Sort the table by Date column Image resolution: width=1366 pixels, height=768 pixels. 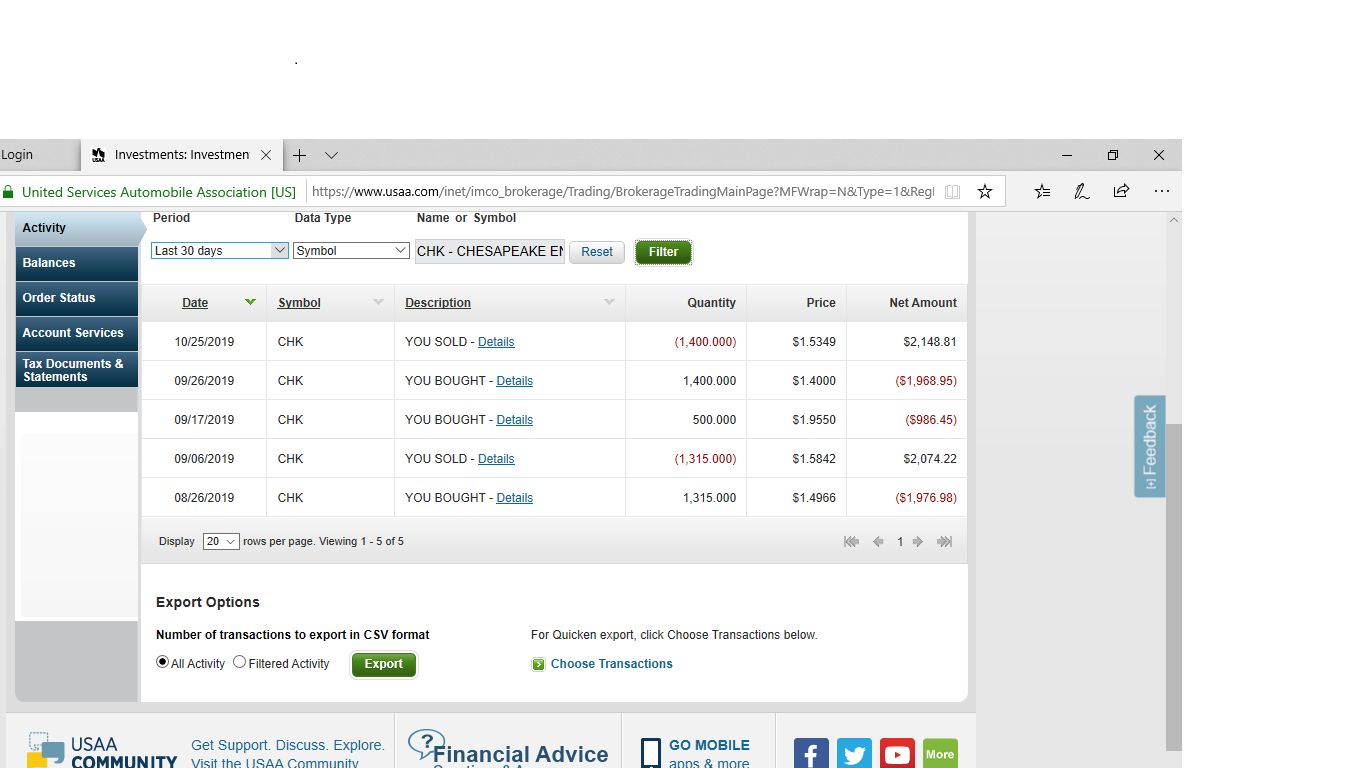click(195, 303)
